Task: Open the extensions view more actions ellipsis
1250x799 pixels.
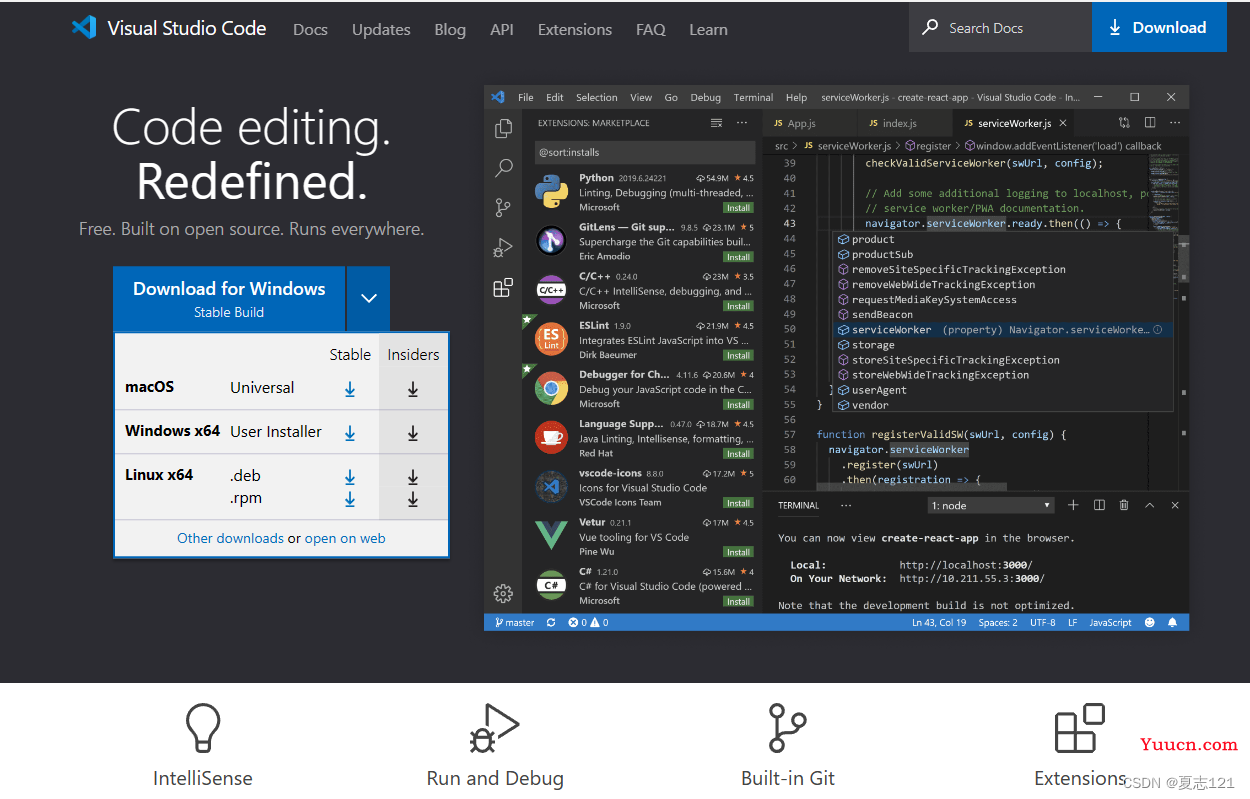Action: point(742,123)
